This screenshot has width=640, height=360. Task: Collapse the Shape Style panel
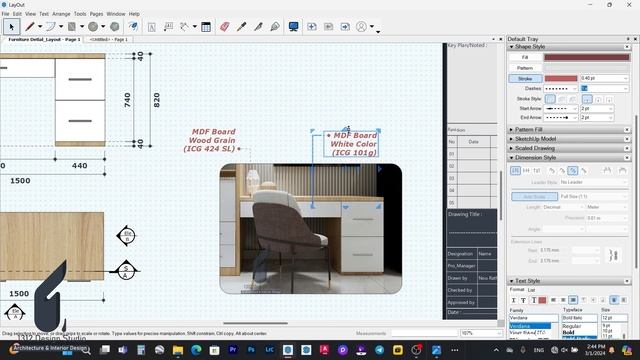(511, 47)
